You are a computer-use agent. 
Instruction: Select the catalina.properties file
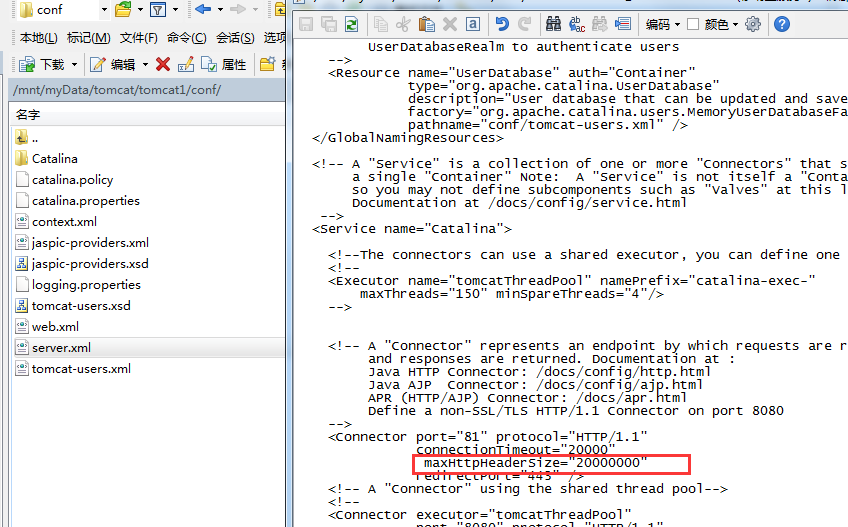(x=77, y=201)
